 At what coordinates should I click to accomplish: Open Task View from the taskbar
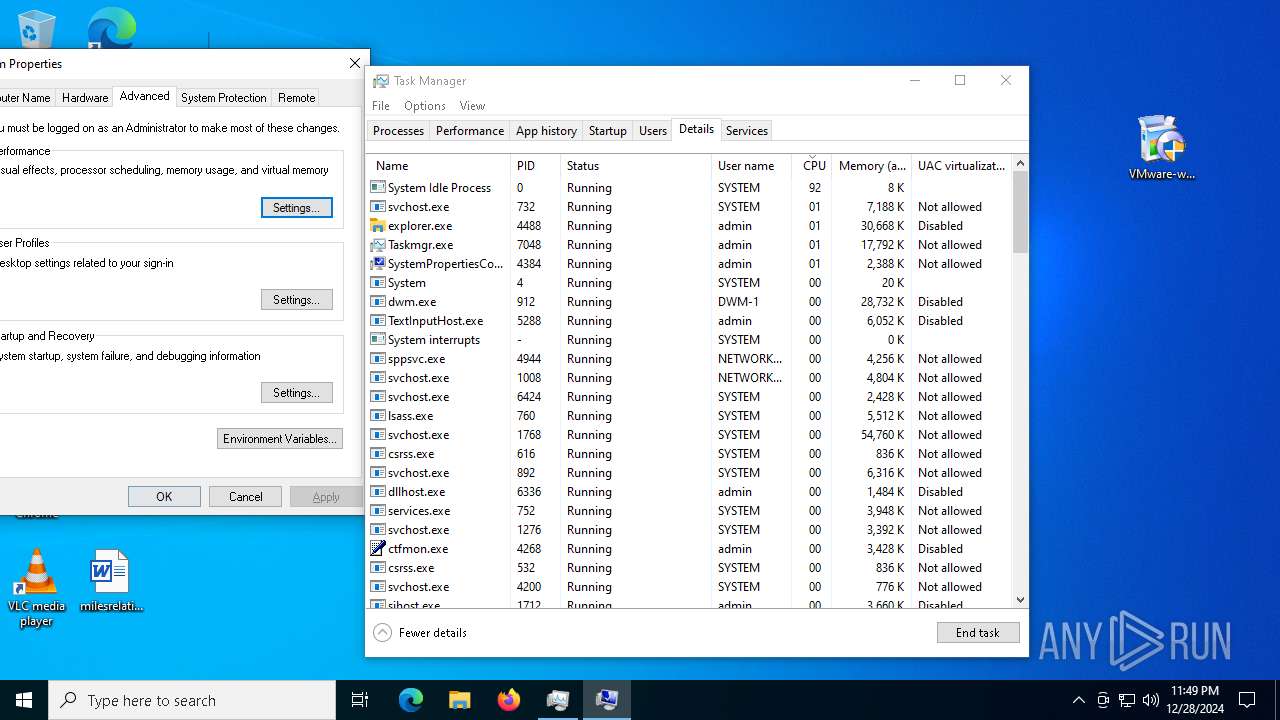tap(360, 700)
